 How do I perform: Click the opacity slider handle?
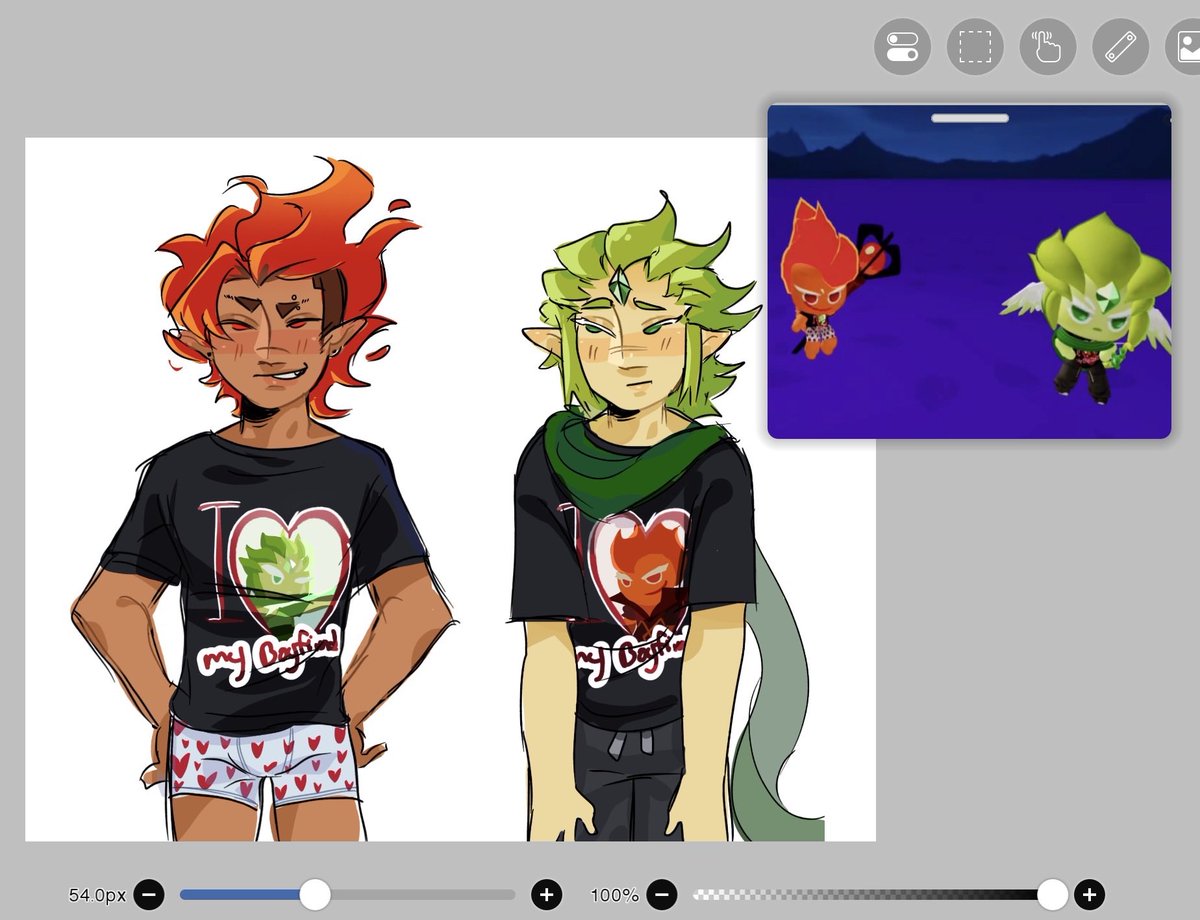1052,894
